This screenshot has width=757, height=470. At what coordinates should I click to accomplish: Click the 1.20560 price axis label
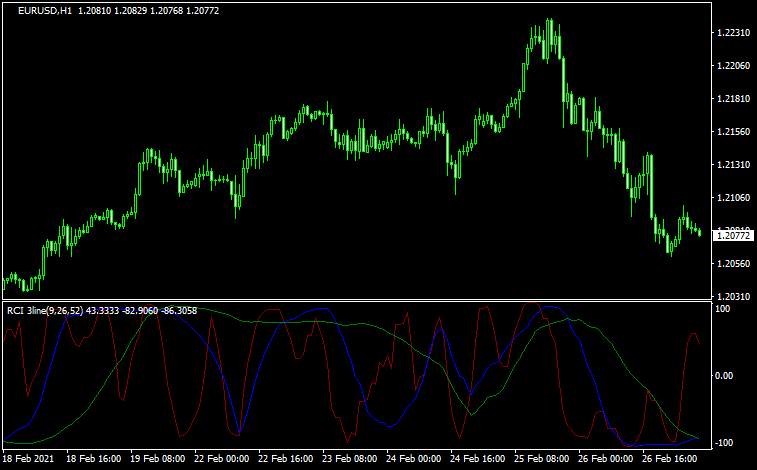tap(734, 264)
